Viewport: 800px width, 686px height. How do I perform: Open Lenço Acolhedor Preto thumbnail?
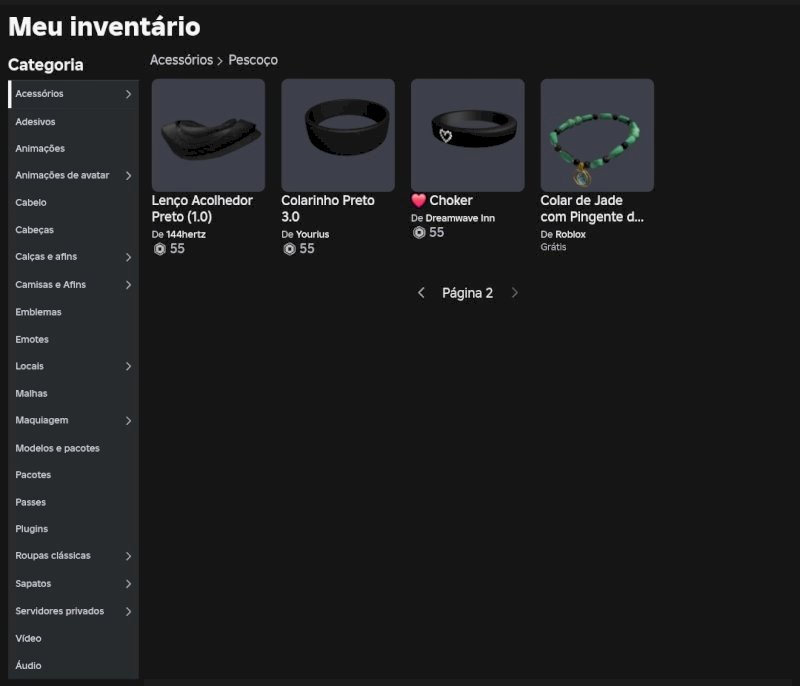coord(208,135)
